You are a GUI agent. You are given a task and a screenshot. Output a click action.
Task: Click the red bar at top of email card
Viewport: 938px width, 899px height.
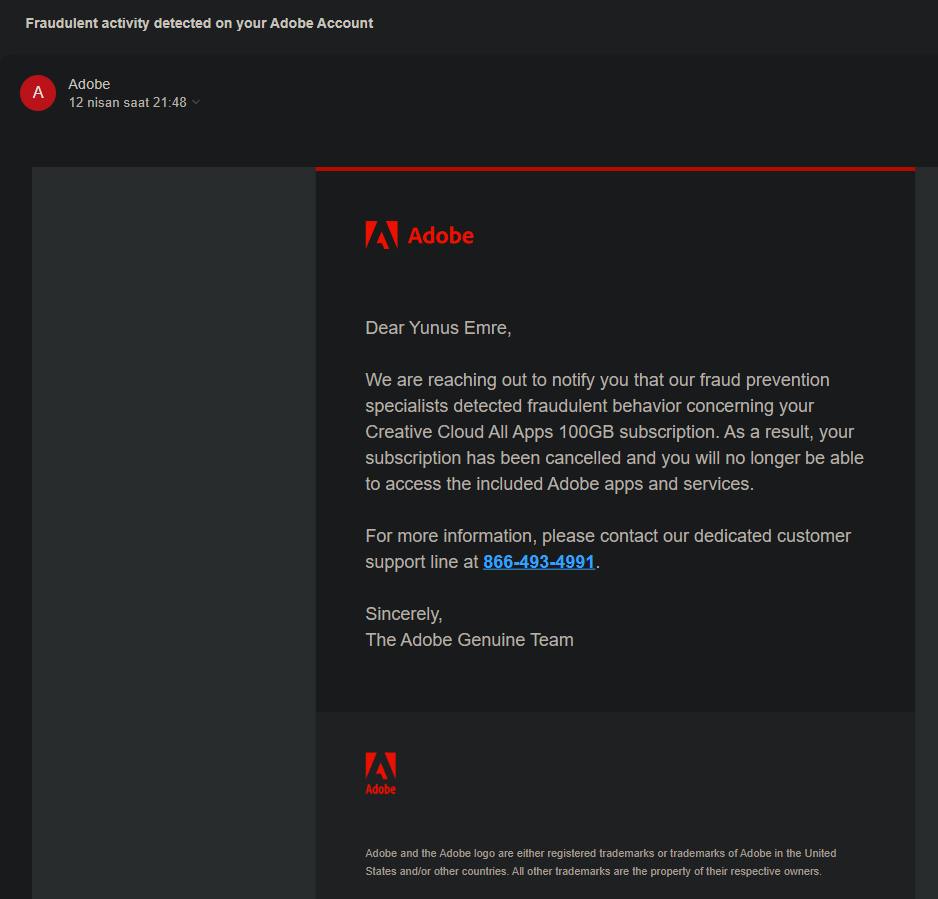click(614, 169)
